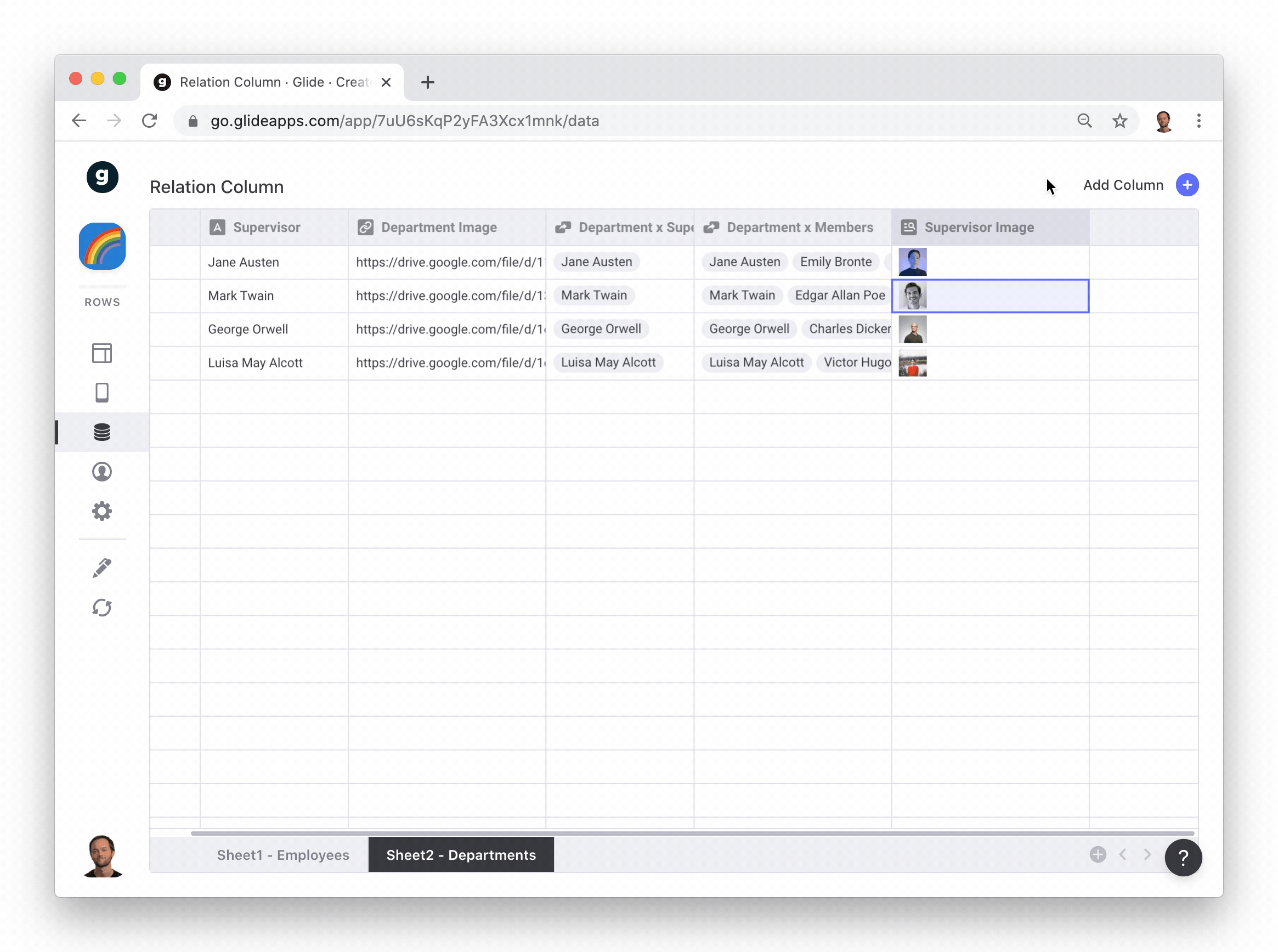
Task: Open the user profiles icon
Action: pos(102,472)
